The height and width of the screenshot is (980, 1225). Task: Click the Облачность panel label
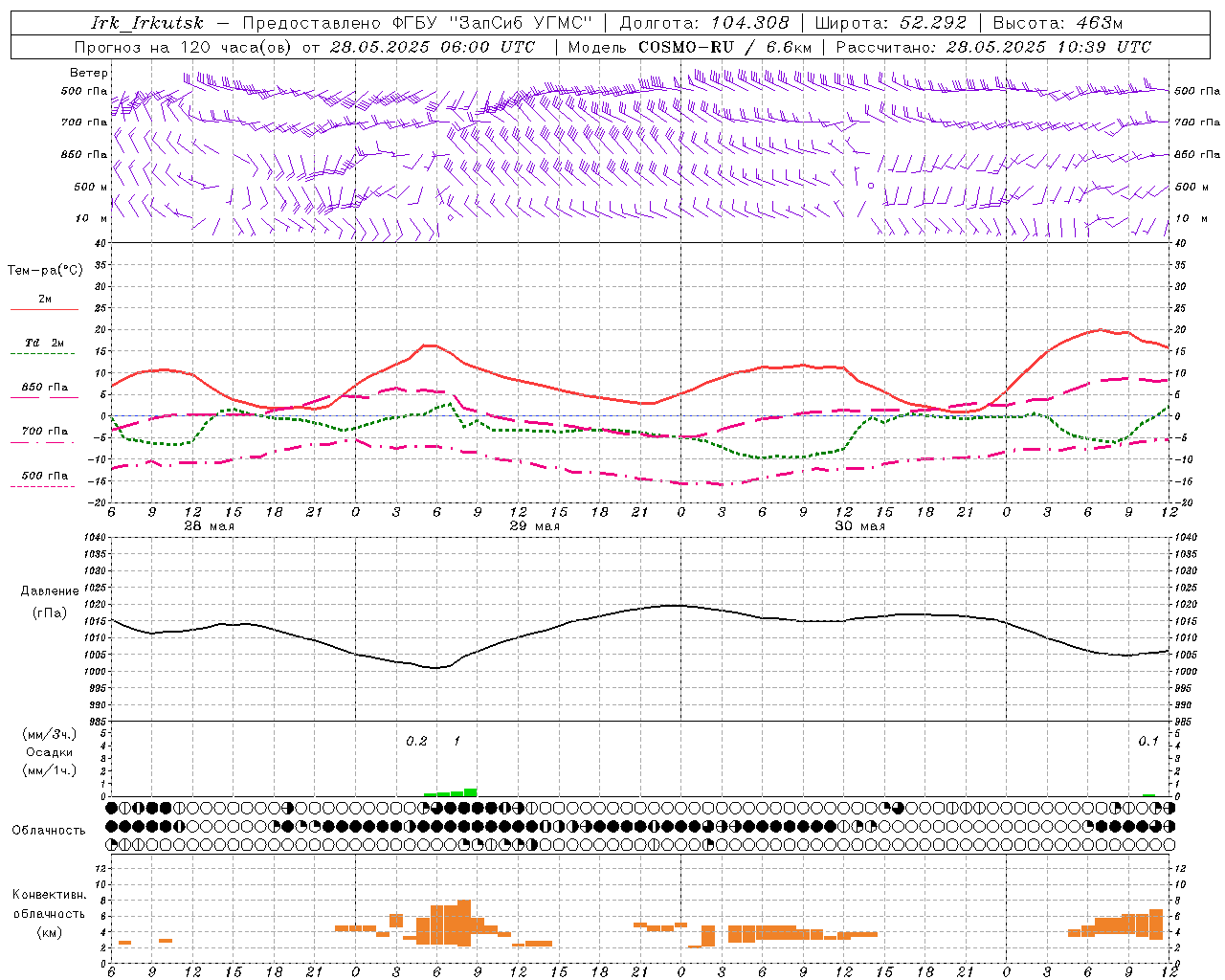tap(49, 830)
